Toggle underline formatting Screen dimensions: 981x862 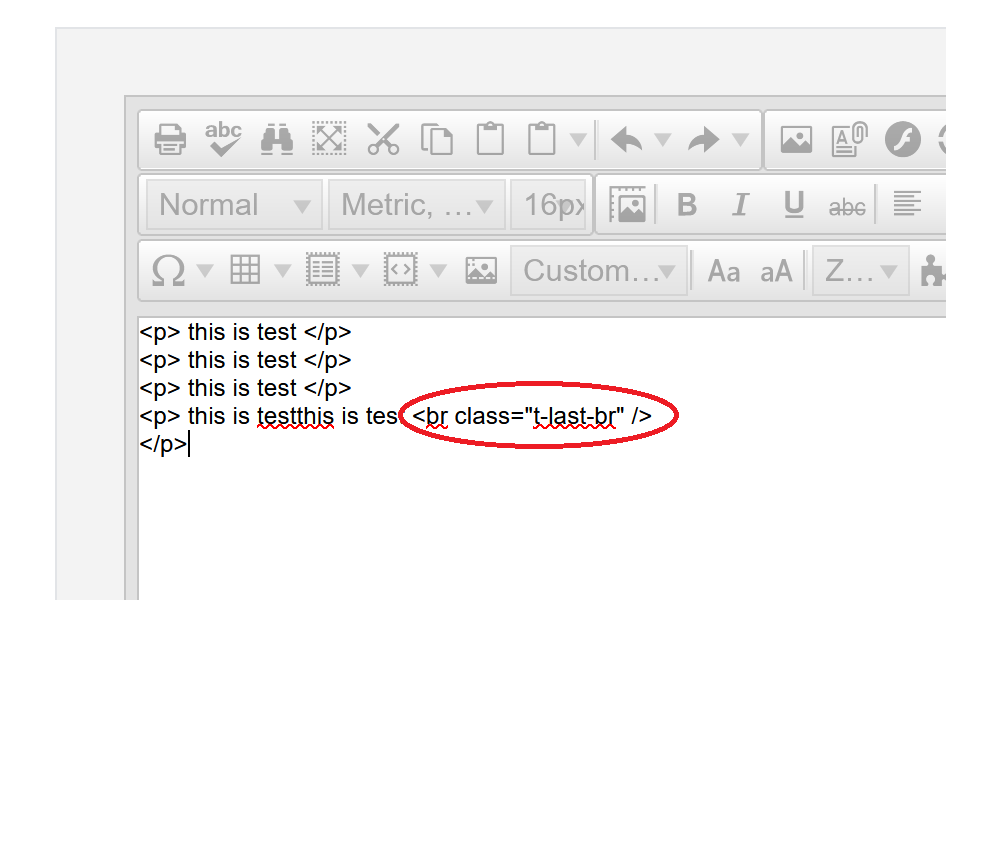point(794,205)
